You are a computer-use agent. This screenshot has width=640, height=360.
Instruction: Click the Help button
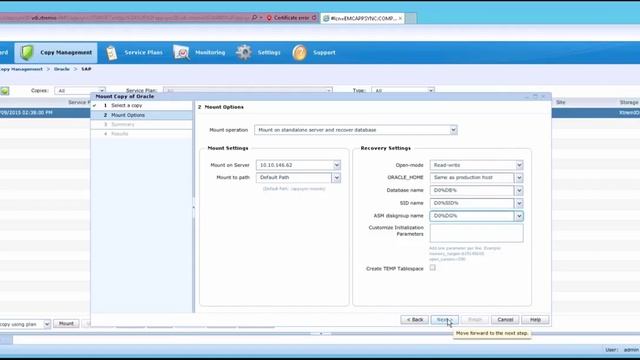(535, 320)
